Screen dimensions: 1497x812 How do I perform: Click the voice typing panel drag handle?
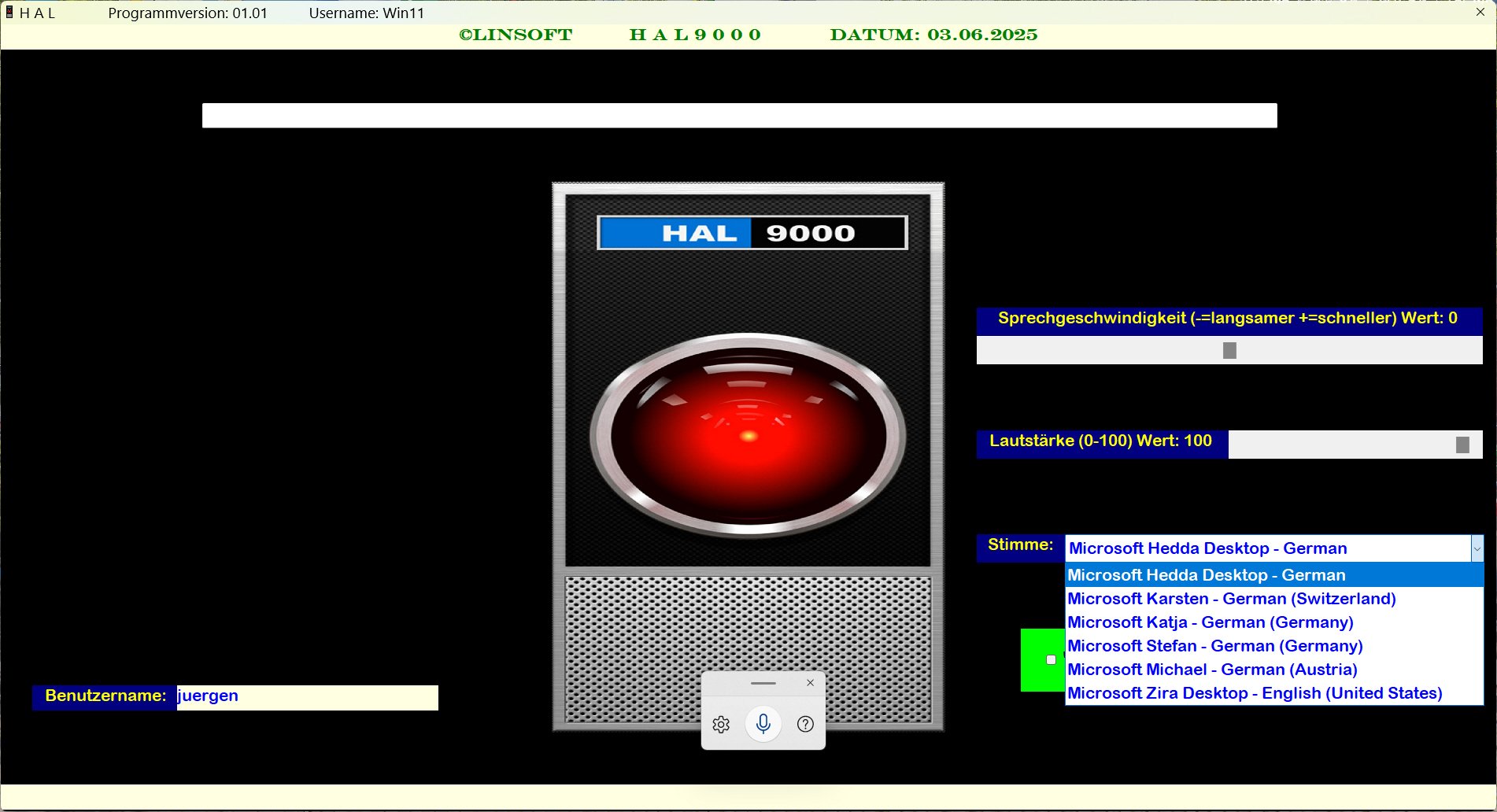763,683
